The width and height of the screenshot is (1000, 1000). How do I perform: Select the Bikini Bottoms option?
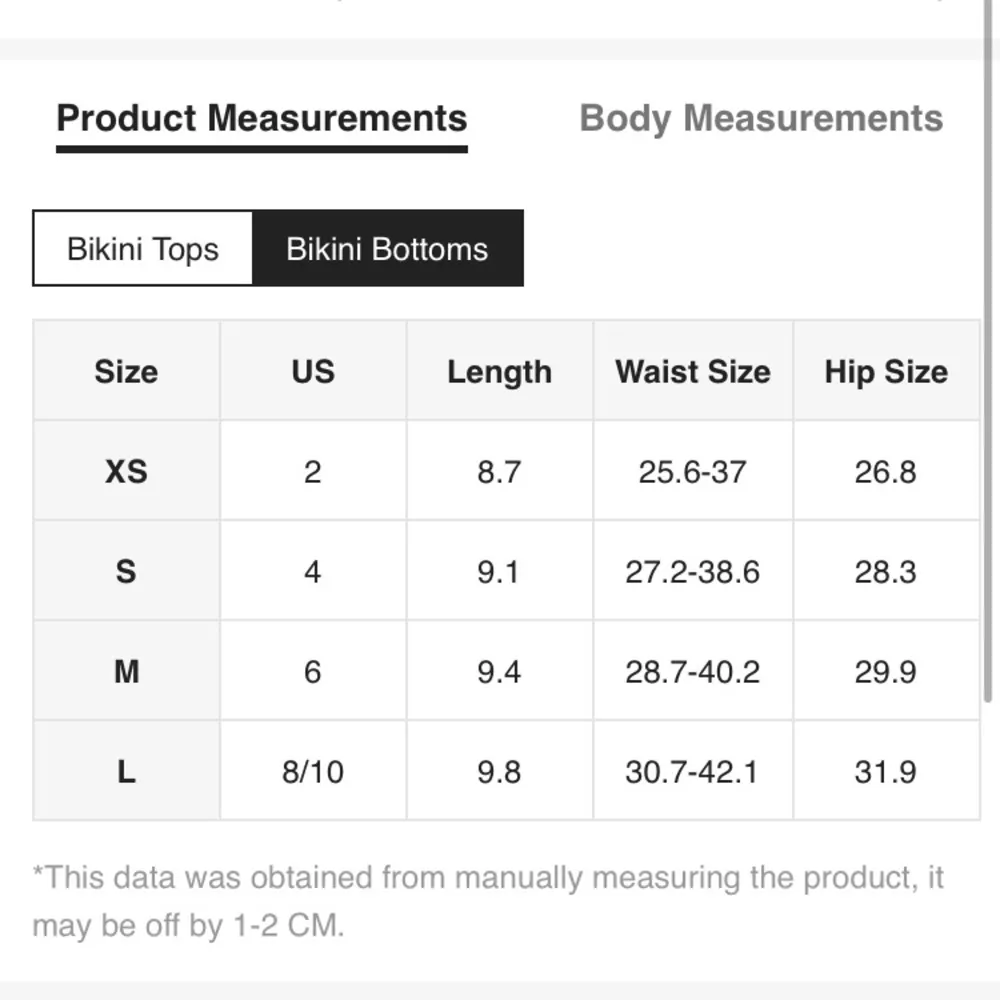click(387, 249)
